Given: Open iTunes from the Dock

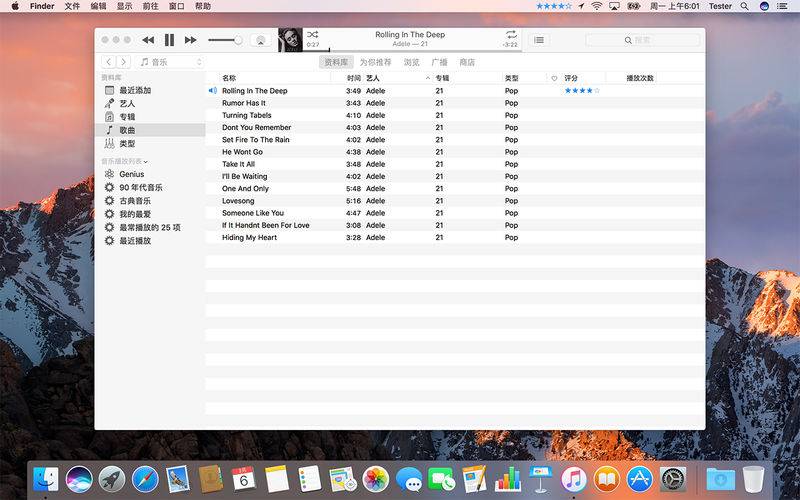Looking at the screenshot, I should (573, 479).
